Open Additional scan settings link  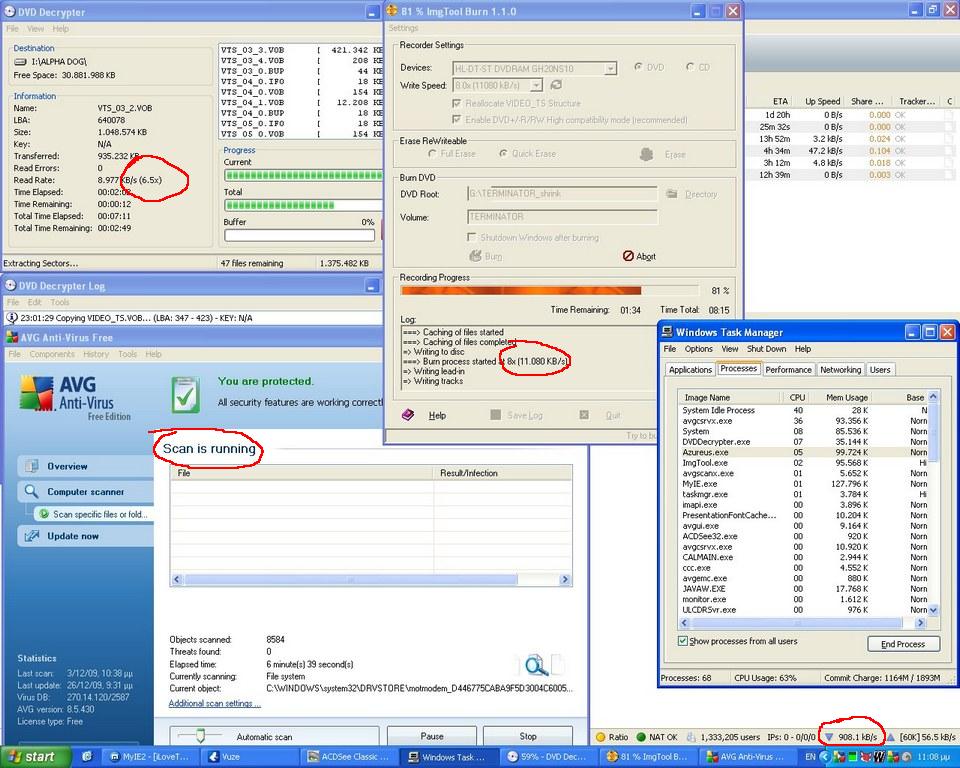(x=215, y=703)
